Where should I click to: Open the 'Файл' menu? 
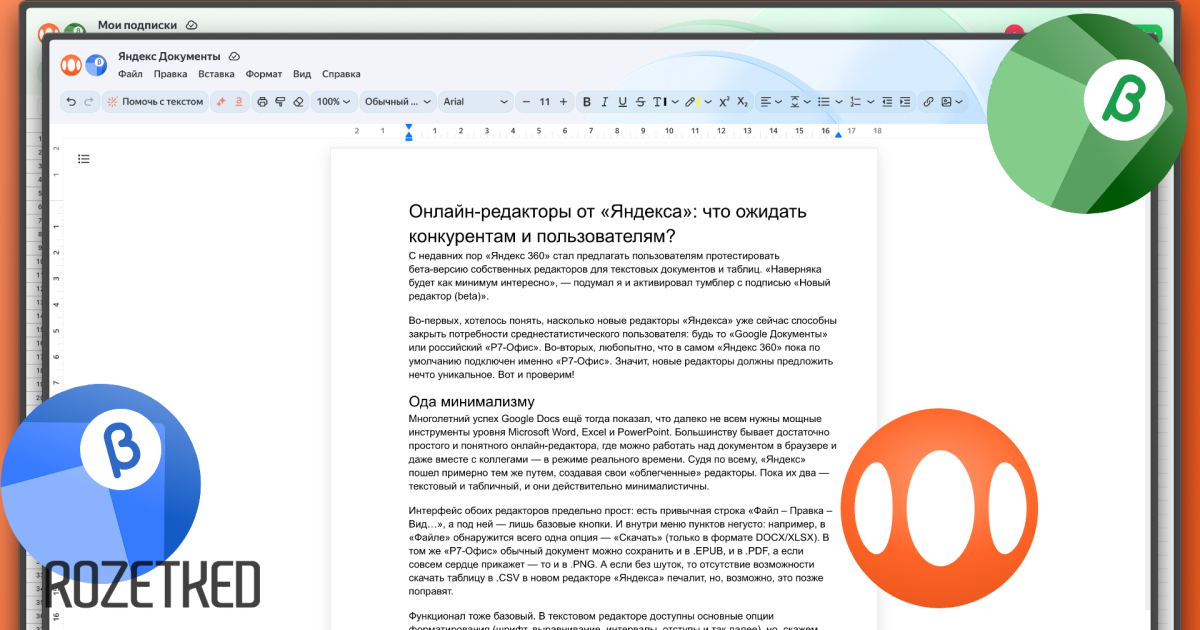tap(130, 74)
